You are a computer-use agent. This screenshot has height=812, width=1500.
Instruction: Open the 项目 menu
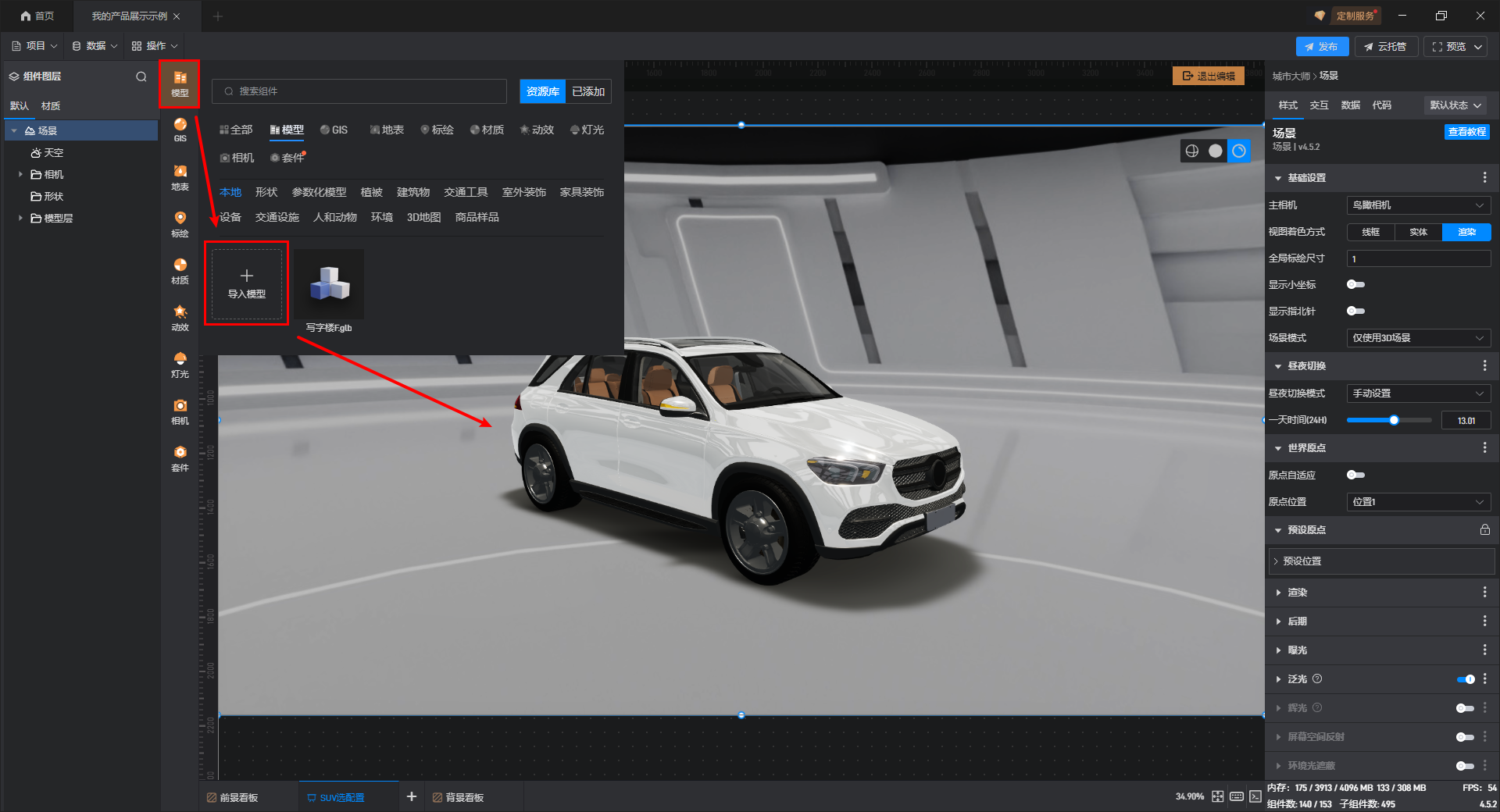pos(34,46)
